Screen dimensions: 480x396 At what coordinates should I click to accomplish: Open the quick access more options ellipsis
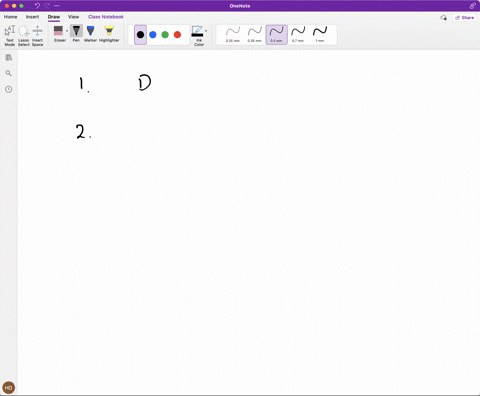tap(57, 6)
